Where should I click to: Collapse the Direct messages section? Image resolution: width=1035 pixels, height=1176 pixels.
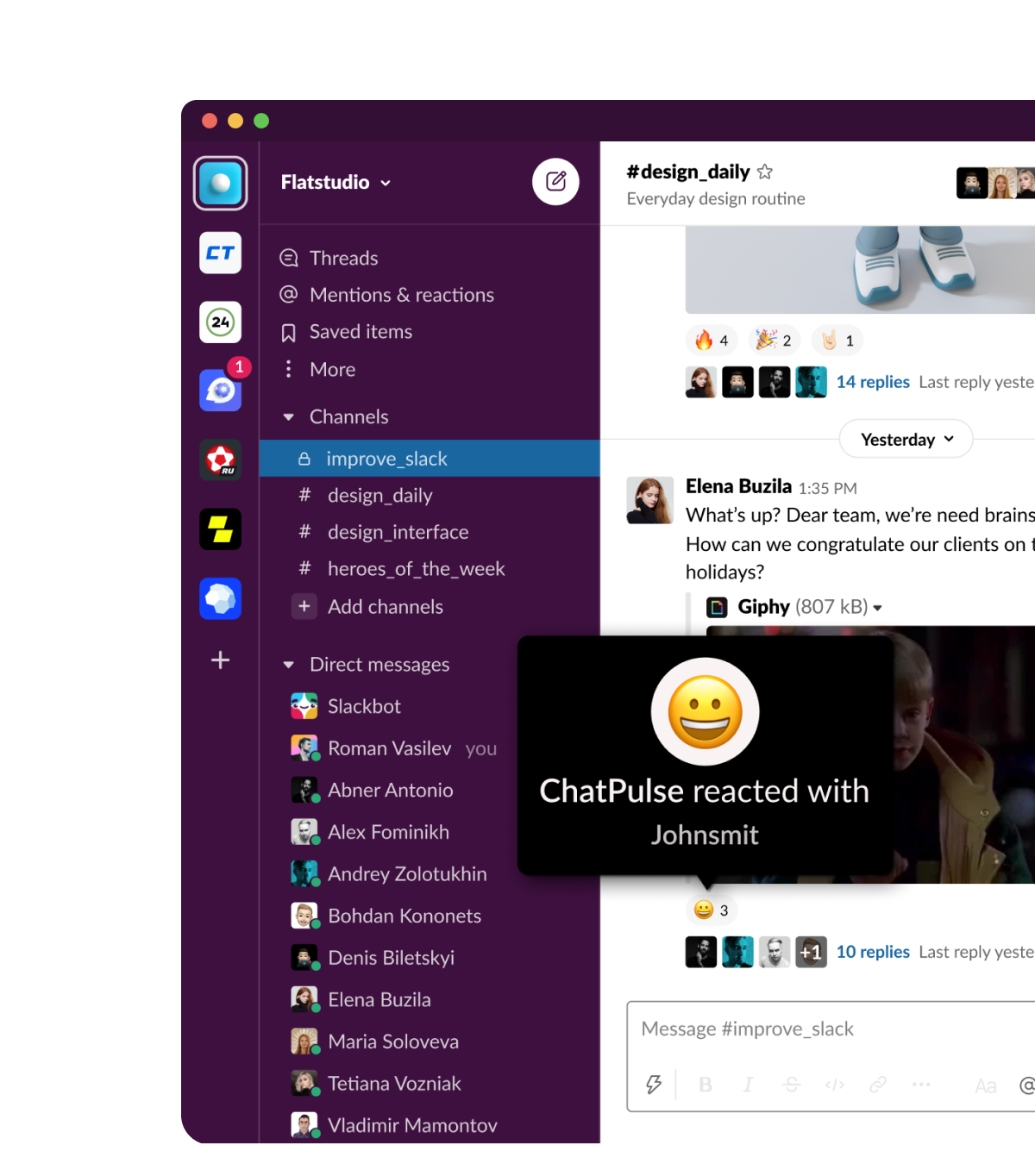tap(288, 665)
